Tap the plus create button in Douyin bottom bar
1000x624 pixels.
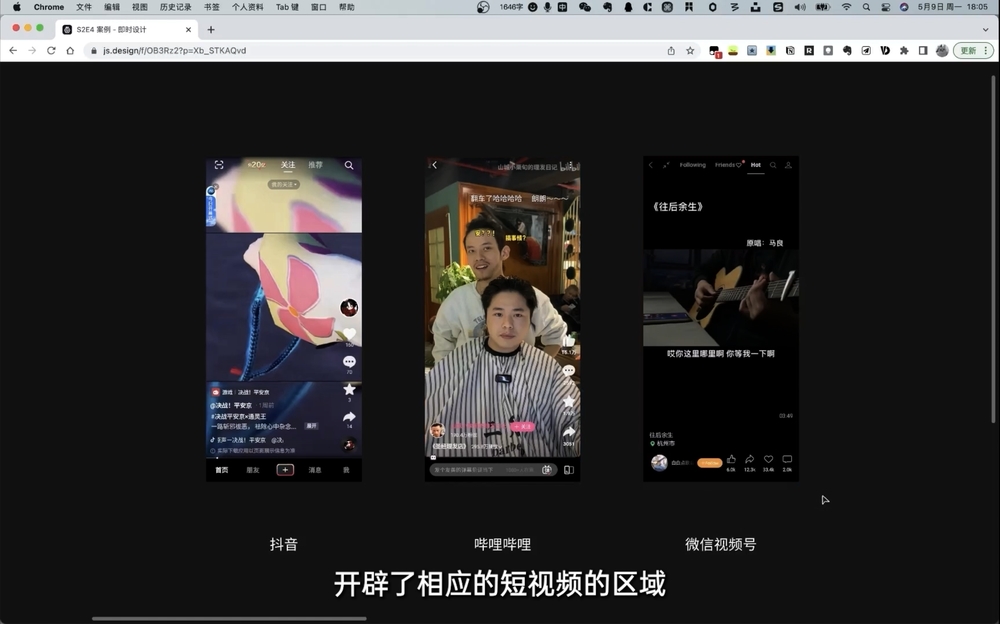coord(285,470)
